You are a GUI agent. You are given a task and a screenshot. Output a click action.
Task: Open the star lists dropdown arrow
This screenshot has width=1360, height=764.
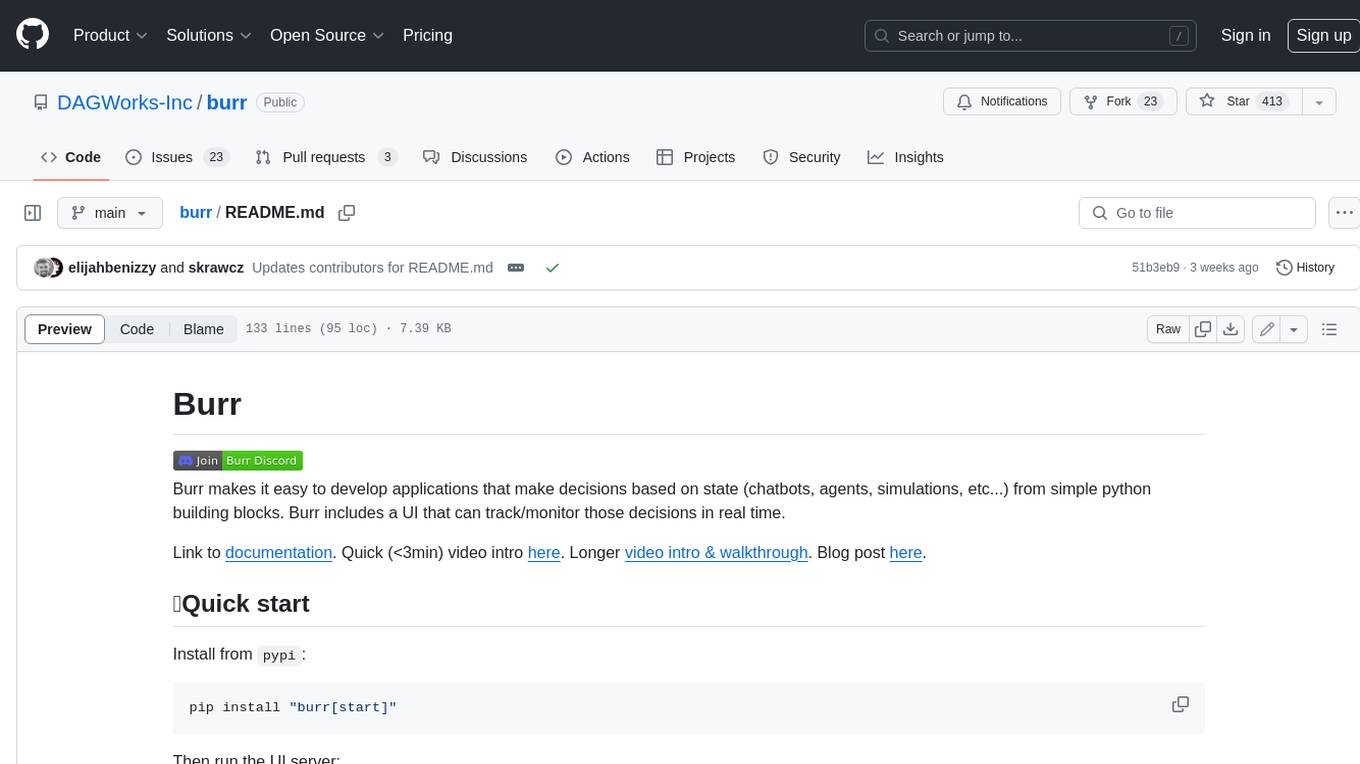1319,102
